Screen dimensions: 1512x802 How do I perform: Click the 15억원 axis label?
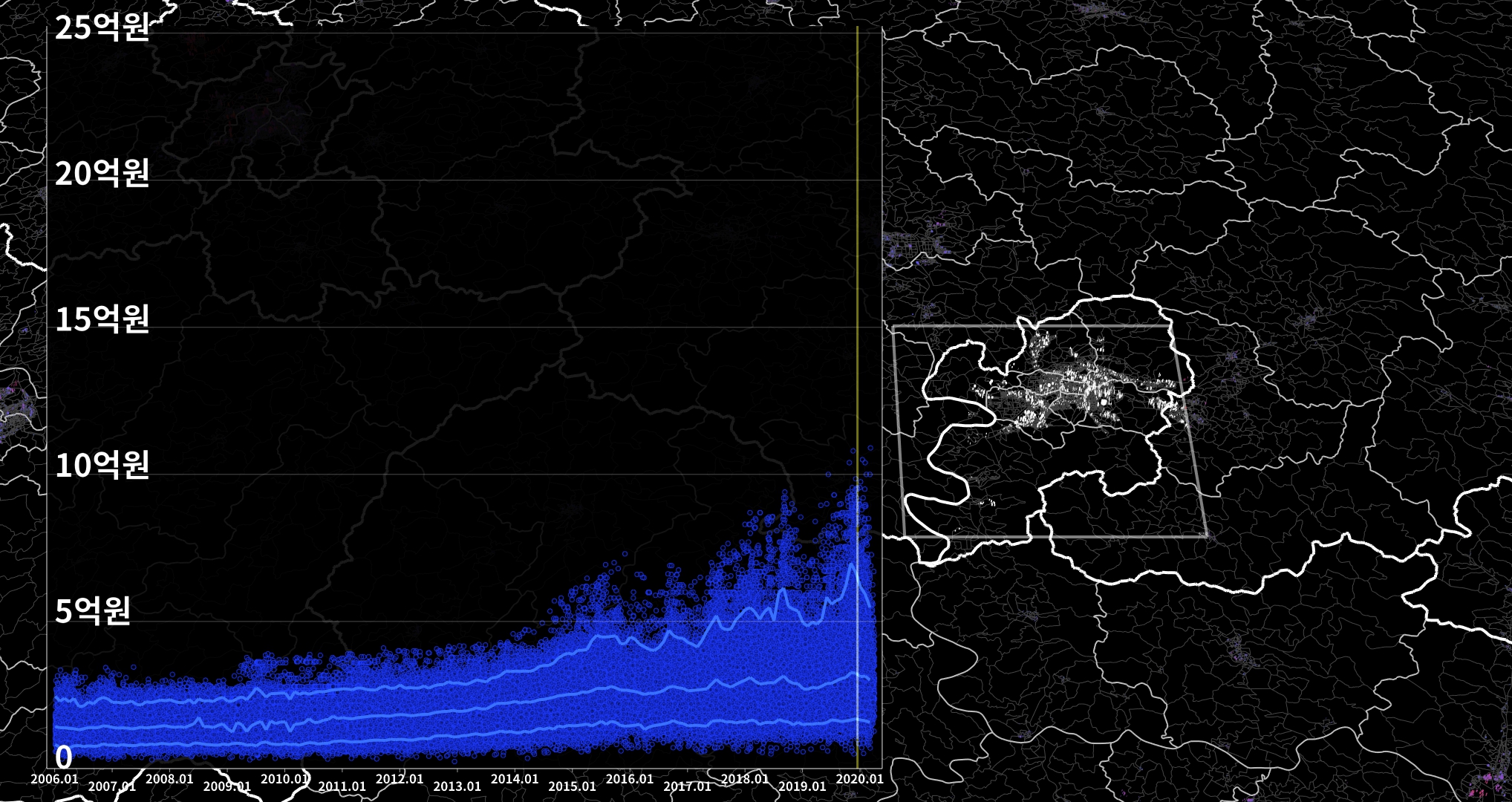tap(102, 319)
